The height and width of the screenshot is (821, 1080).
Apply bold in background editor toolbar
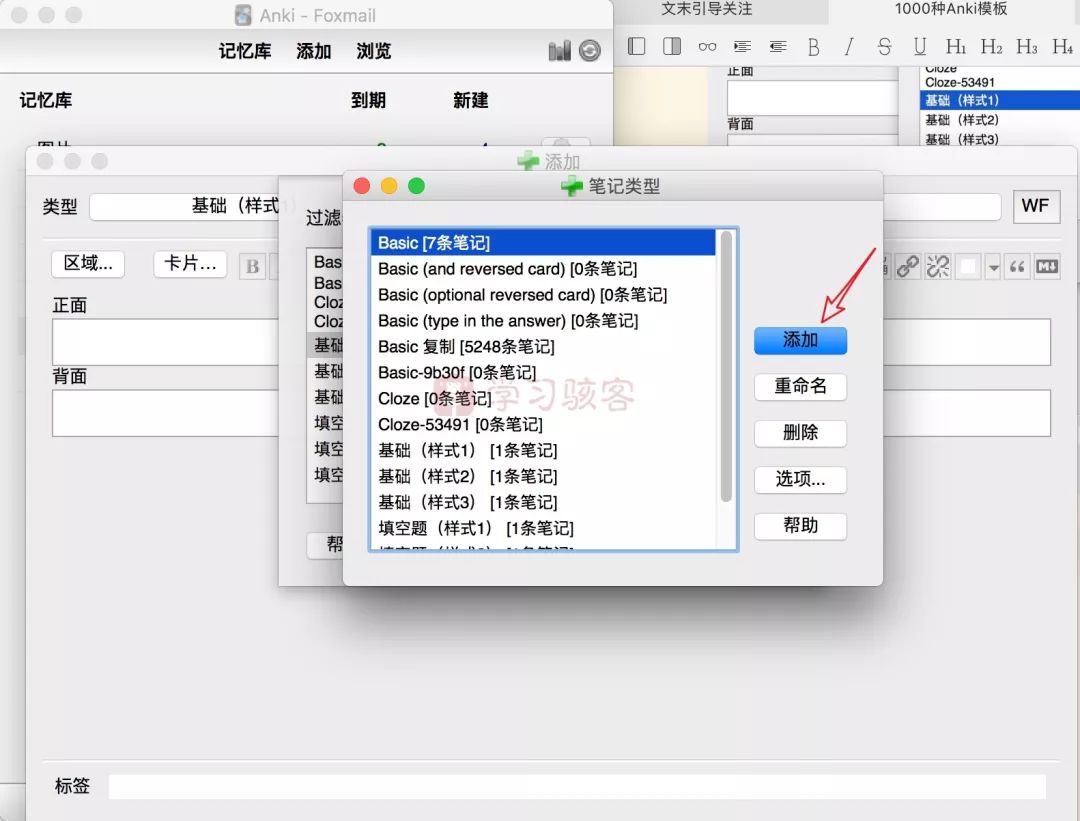click(813, 47)
